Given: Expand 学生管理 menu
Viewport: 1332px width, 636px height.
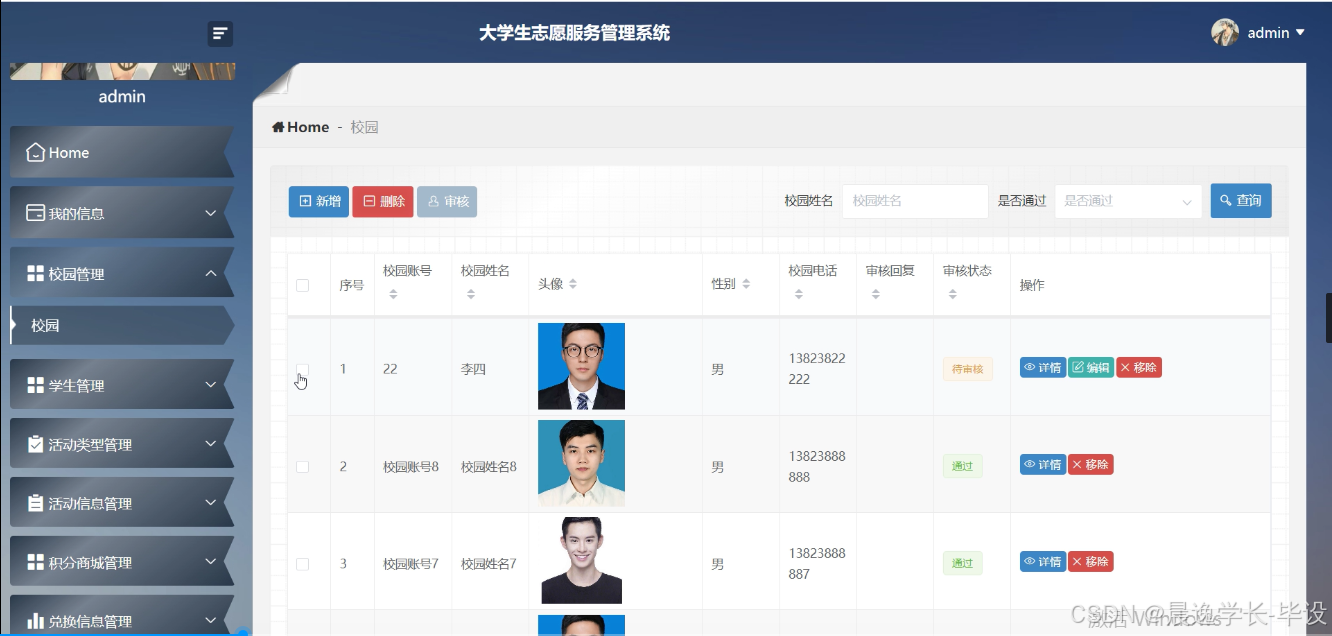Looking at the screenshot, I should coord(122,385).
